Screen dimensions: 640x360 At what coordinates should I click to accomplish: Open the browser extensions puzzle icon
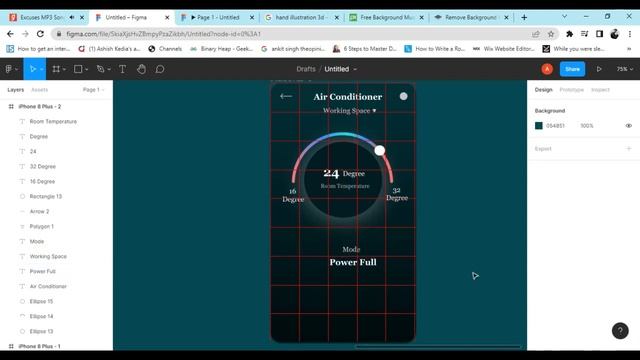coord(569,34)
